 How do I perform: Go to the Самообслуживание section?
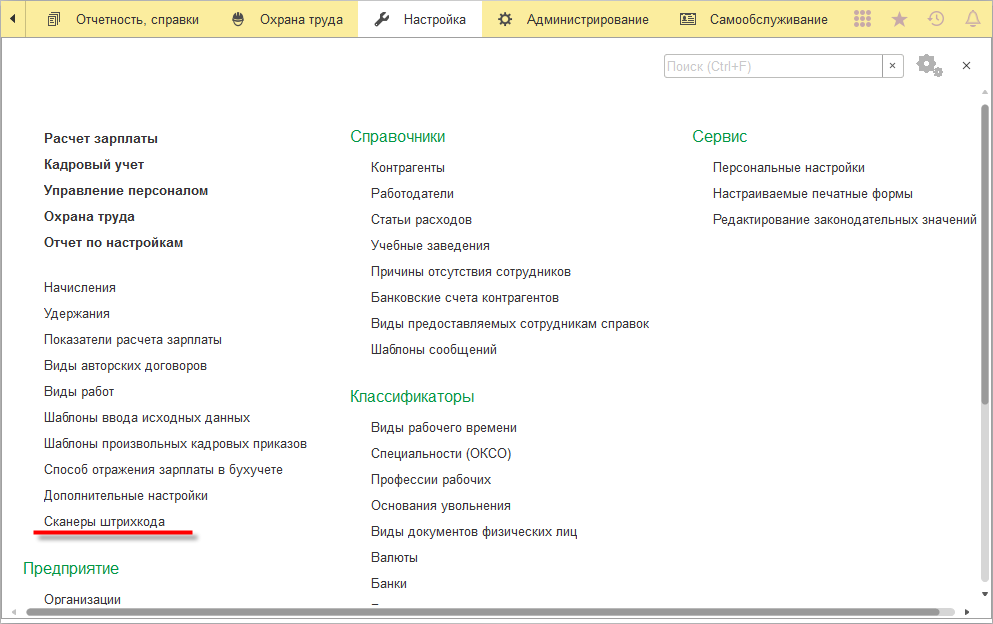[x=768, y=20]
